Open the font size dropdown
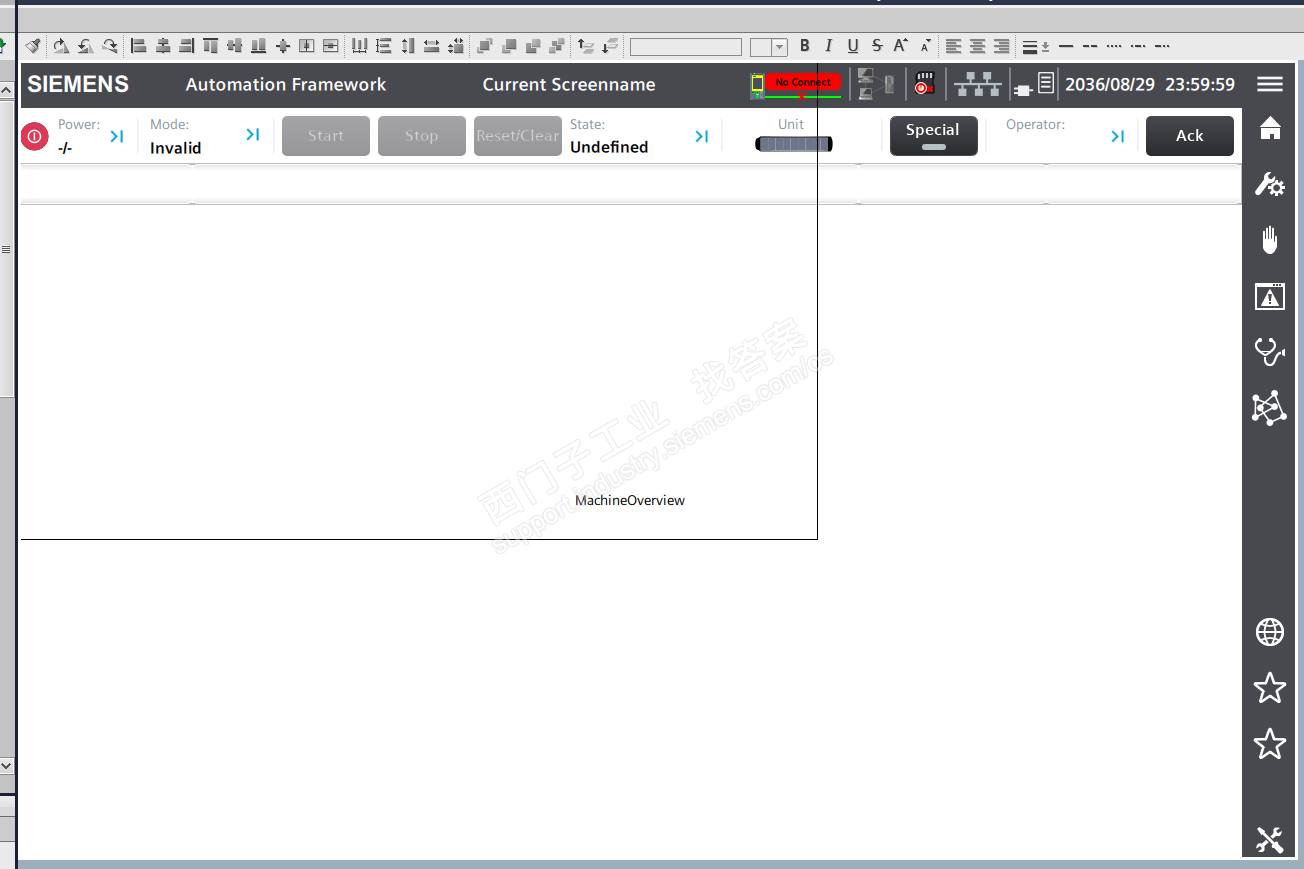The width and height of the screenshot is (1304, 869). [780, 47]
